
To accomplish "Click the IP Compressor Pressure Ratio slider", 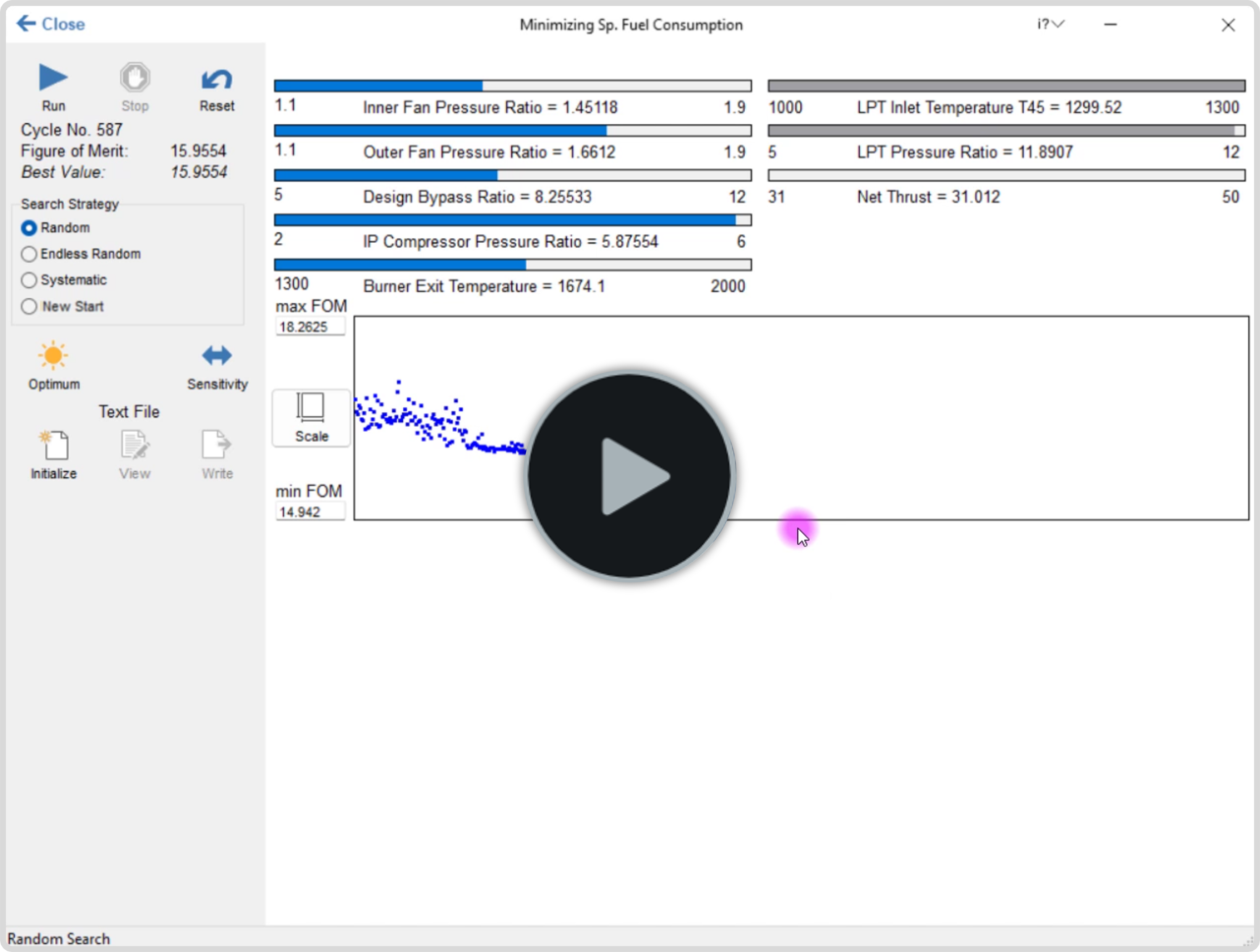I will pos(513,220).
